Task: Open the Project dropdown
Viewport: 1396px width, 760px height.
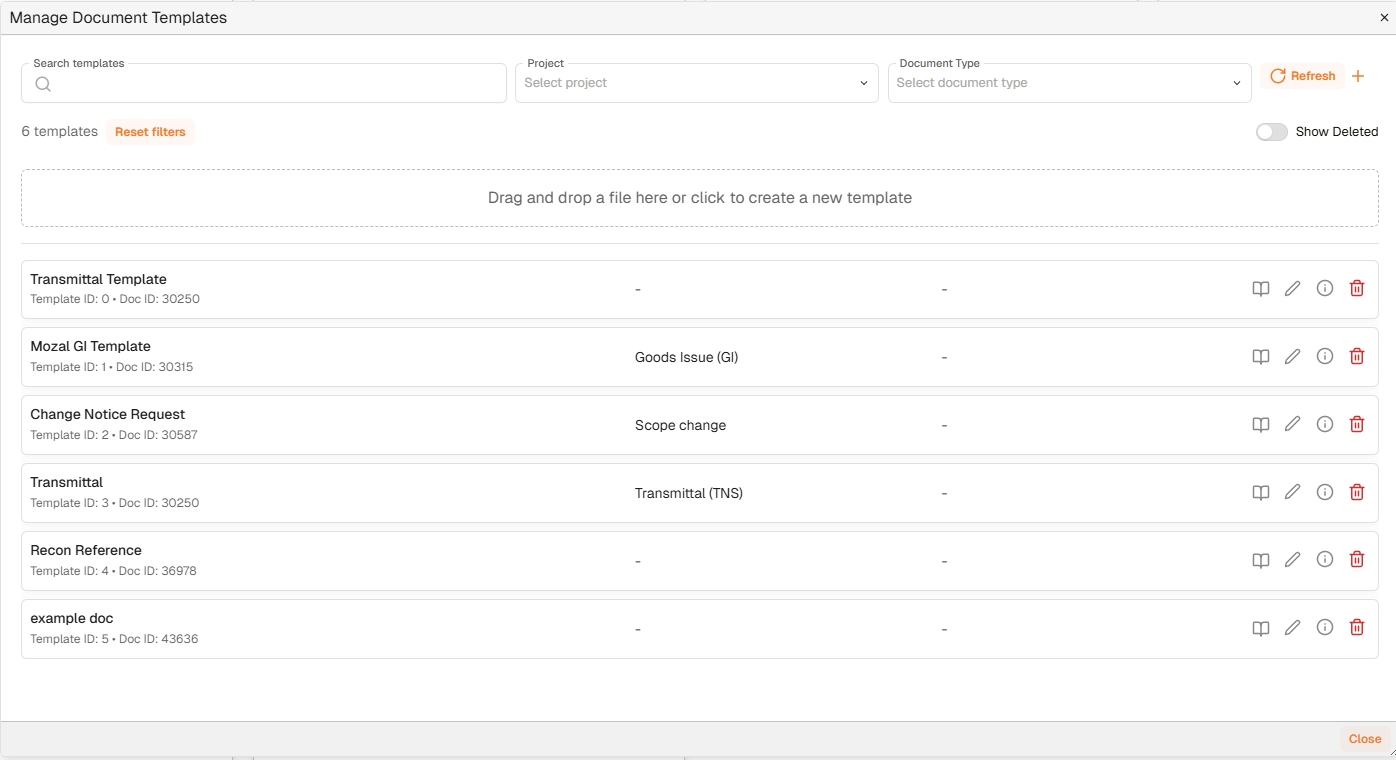Action: tap(697, 83)
